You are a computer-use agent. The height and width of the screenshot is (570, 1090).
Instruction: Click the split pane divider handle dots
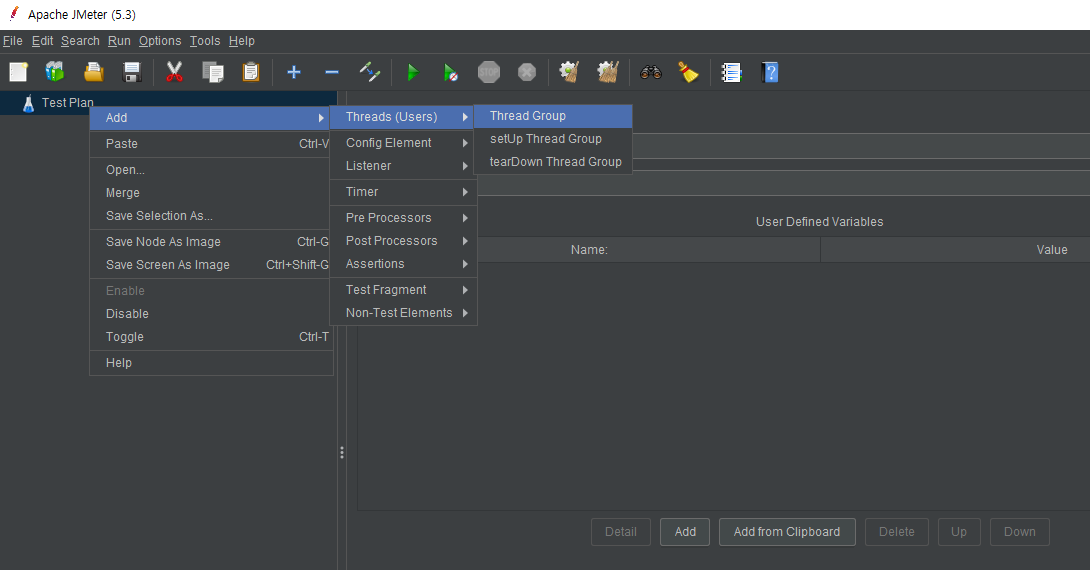[341, 453]
